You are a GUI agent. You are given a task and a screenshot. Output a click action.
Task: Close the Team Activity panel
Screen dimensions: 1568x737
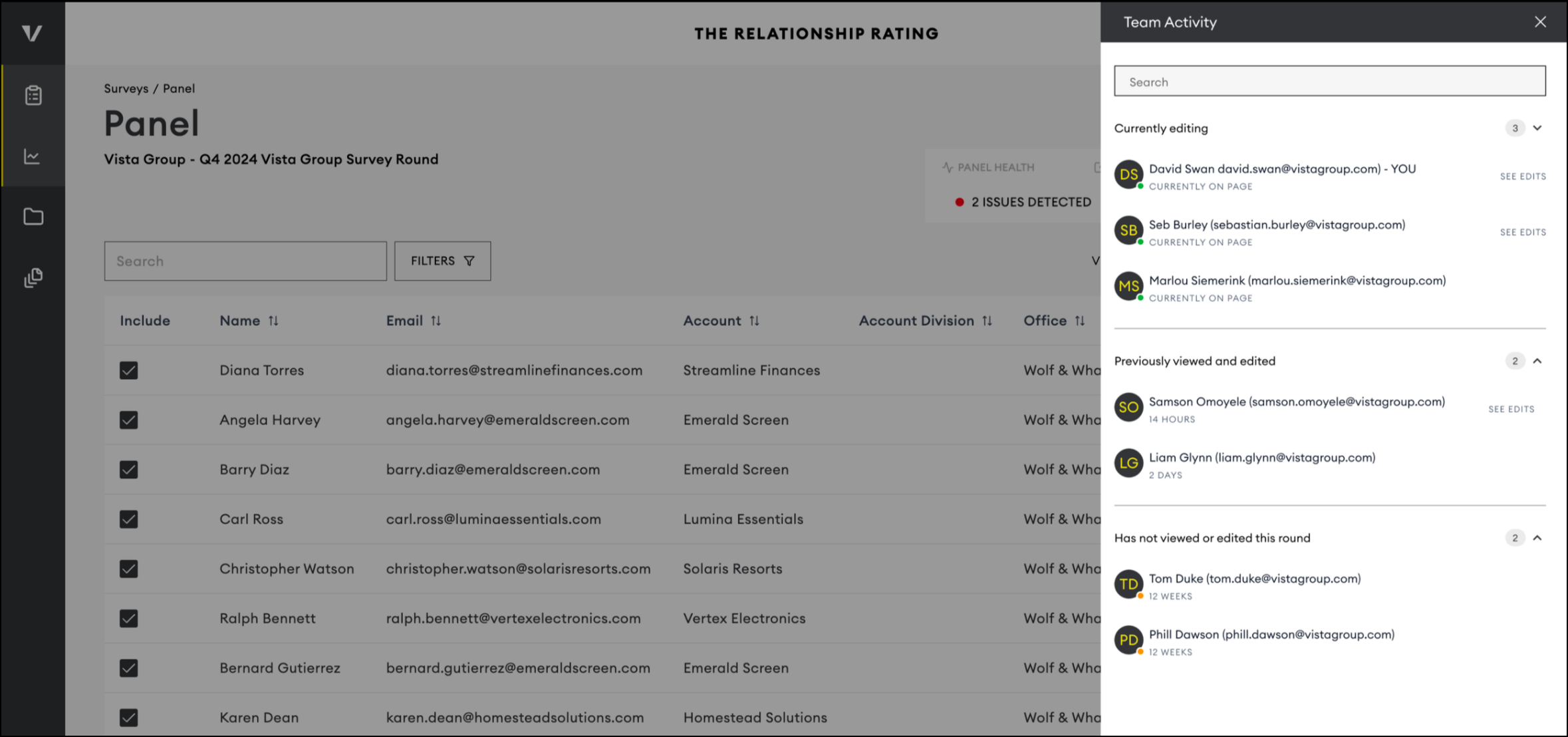[1540, 22]
